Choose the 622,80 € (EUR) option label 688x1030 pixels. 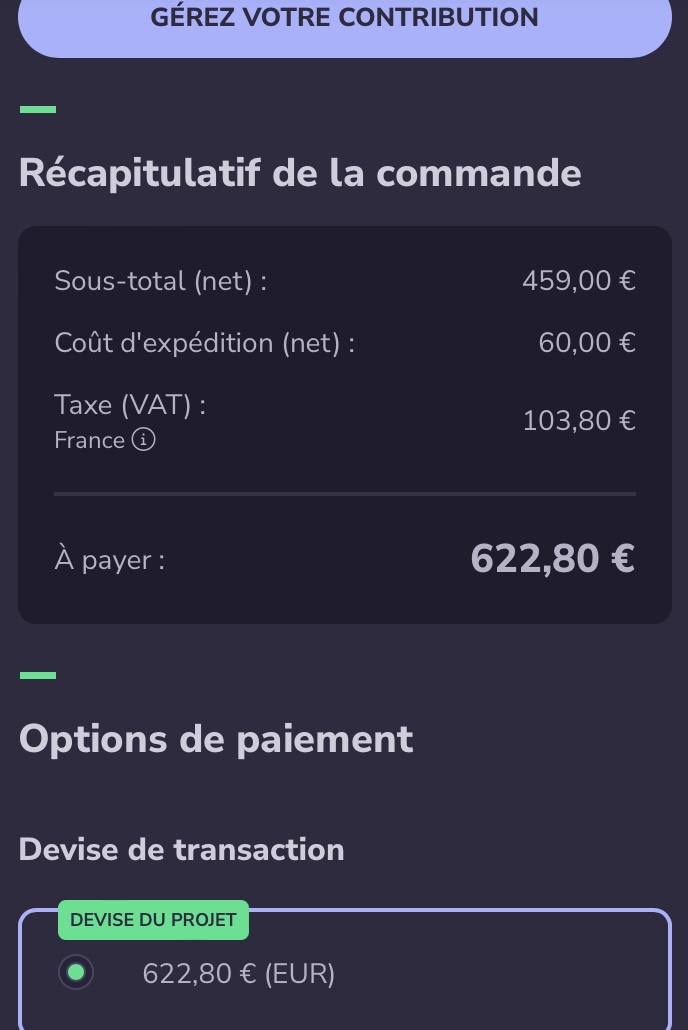239,974
